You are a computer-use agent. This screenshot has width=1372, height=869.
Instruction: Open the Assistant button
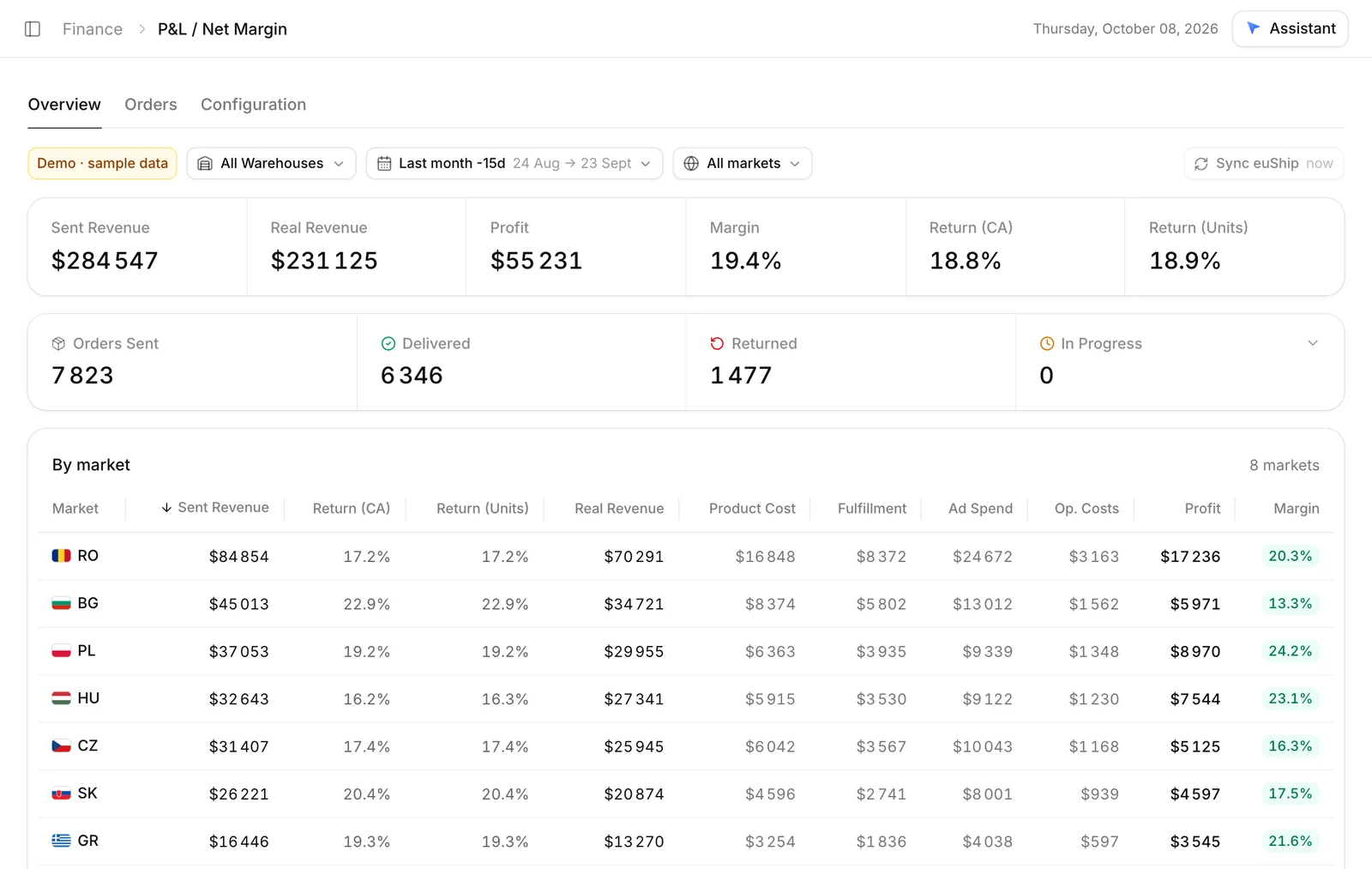pos(1291,28)
